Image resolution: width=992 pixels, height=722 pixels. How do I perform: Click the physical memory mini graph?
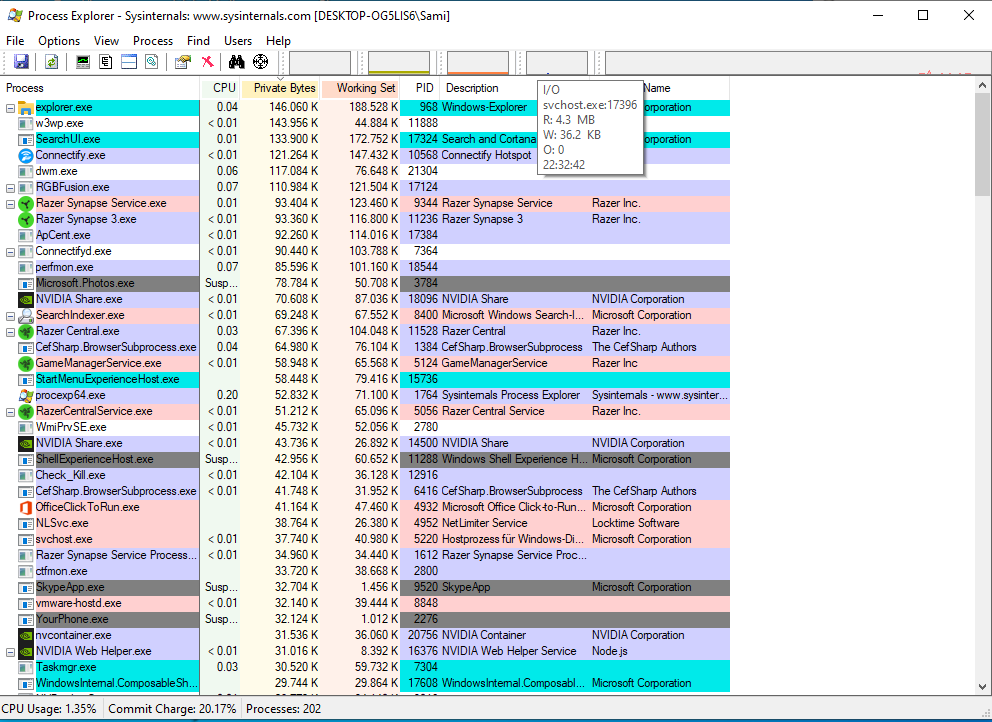pyautogui.click(x=478, y=63)
